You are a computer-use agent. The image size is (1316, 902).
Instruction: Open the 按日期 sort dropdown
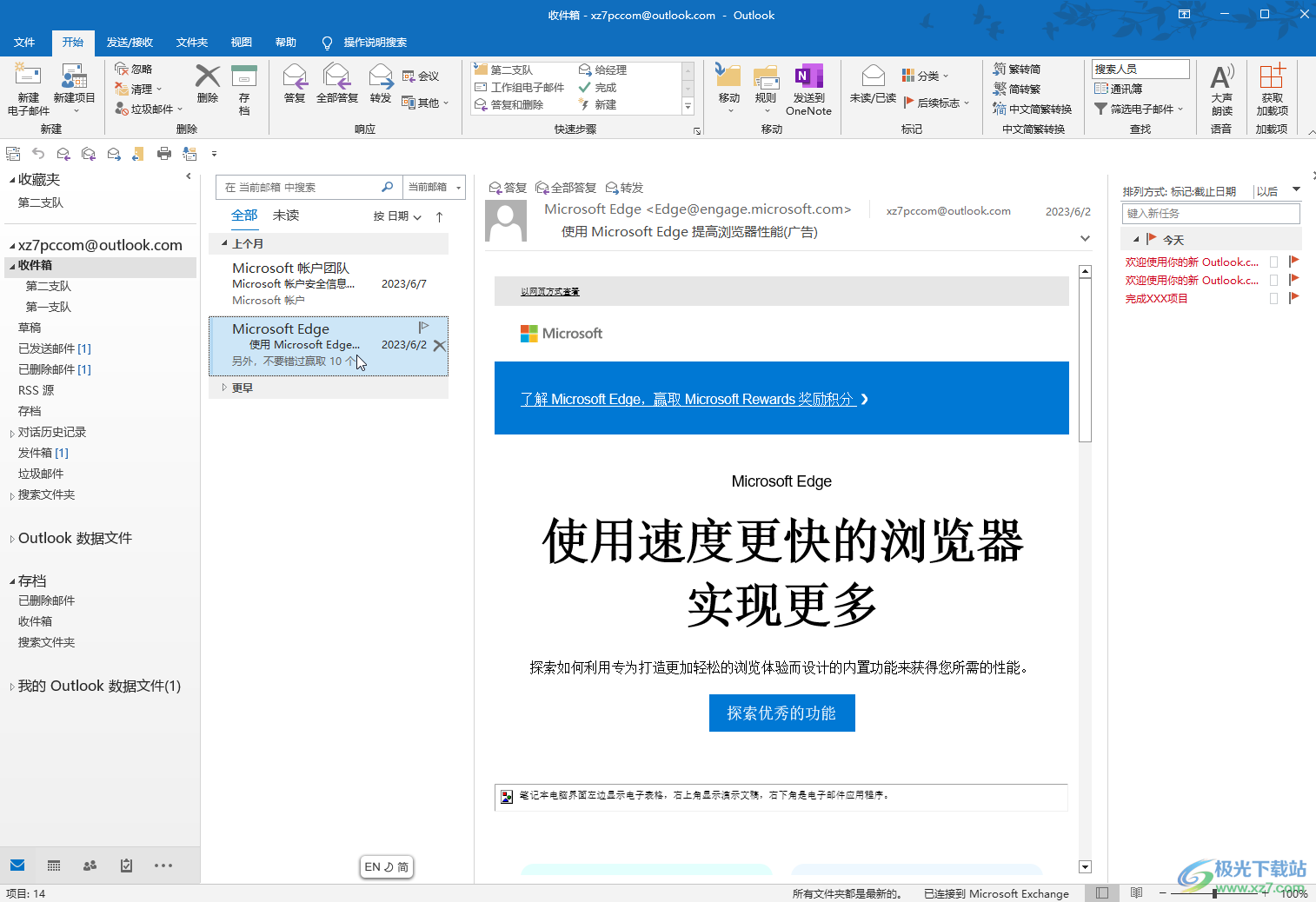point(397,216)
